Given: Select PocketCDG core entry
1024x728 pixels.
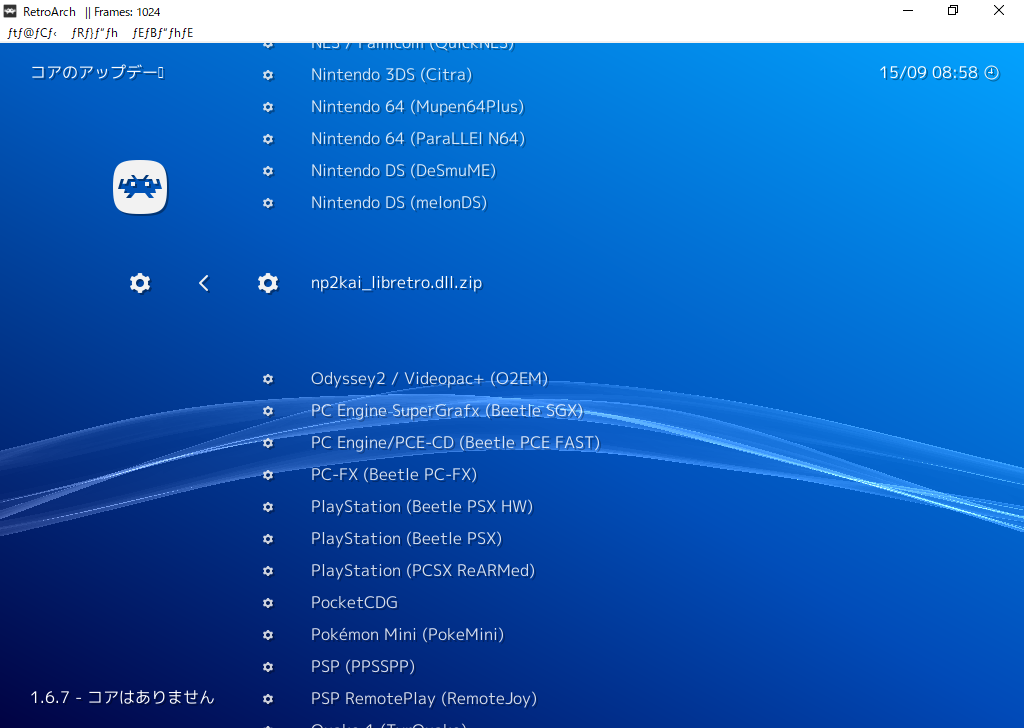Looking at the screenshot, I should pos(354,603).
